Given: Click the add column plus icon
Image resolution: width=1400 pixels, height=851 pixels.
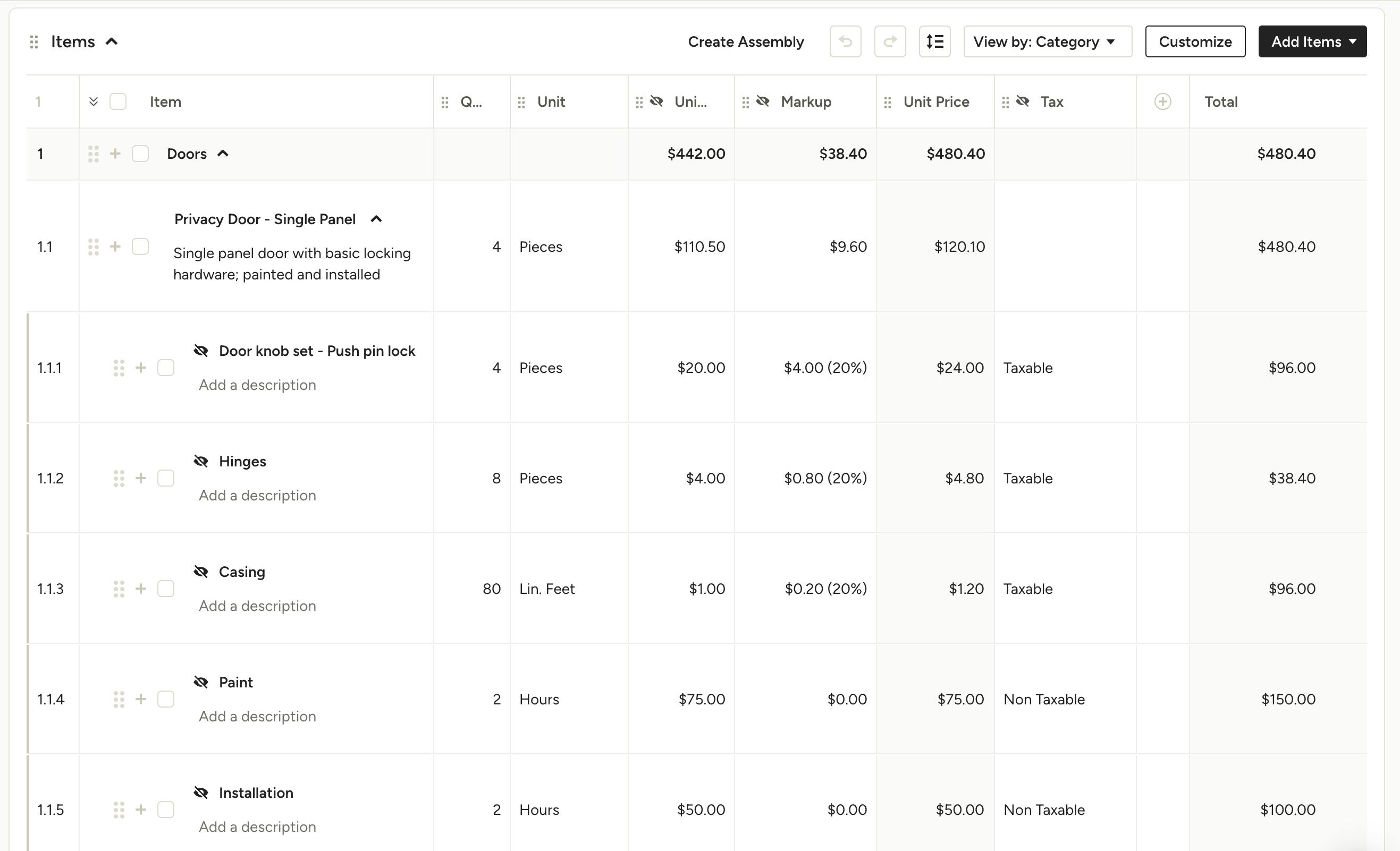Looking at the screenshot, I should click(1162, 101).
